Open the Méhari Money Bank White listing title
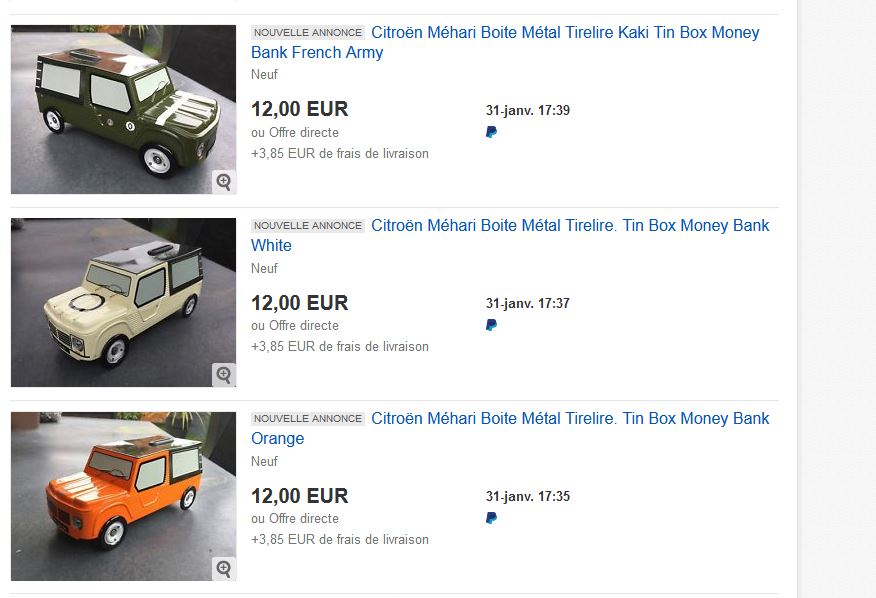The image size is (876, 598). [510, 235]
